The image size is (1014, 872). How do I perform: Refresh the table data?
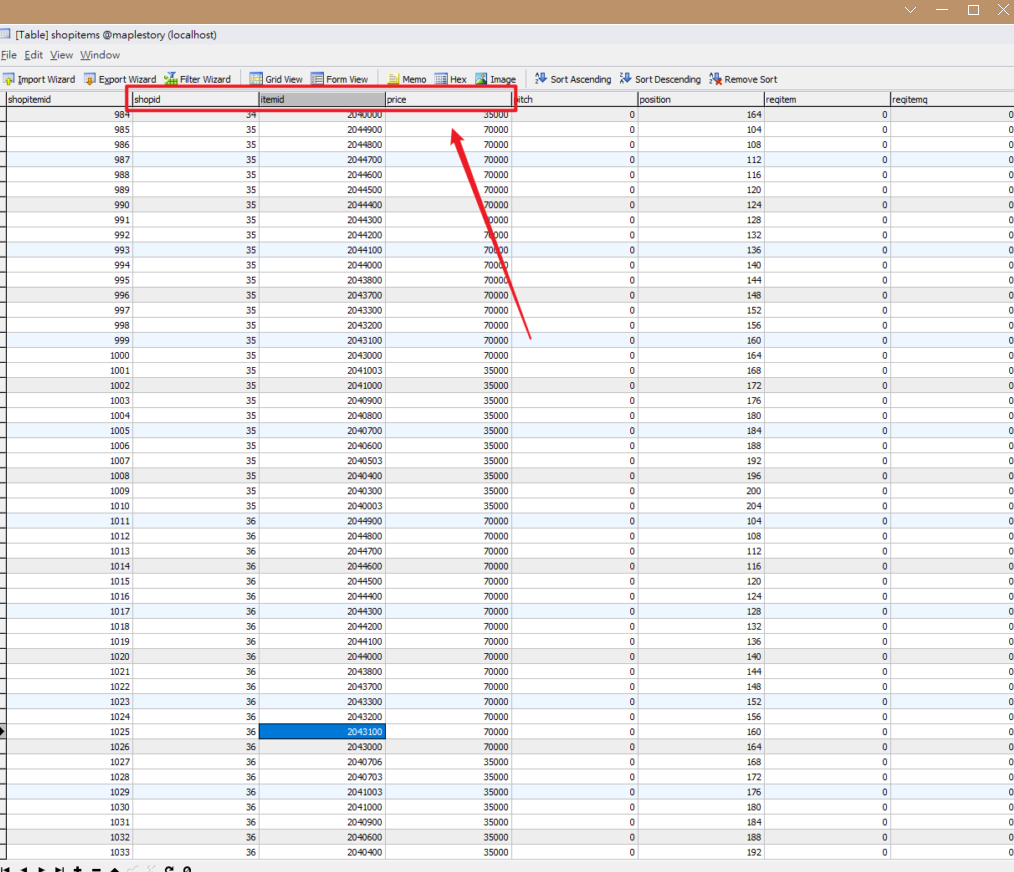coord(169,869)
